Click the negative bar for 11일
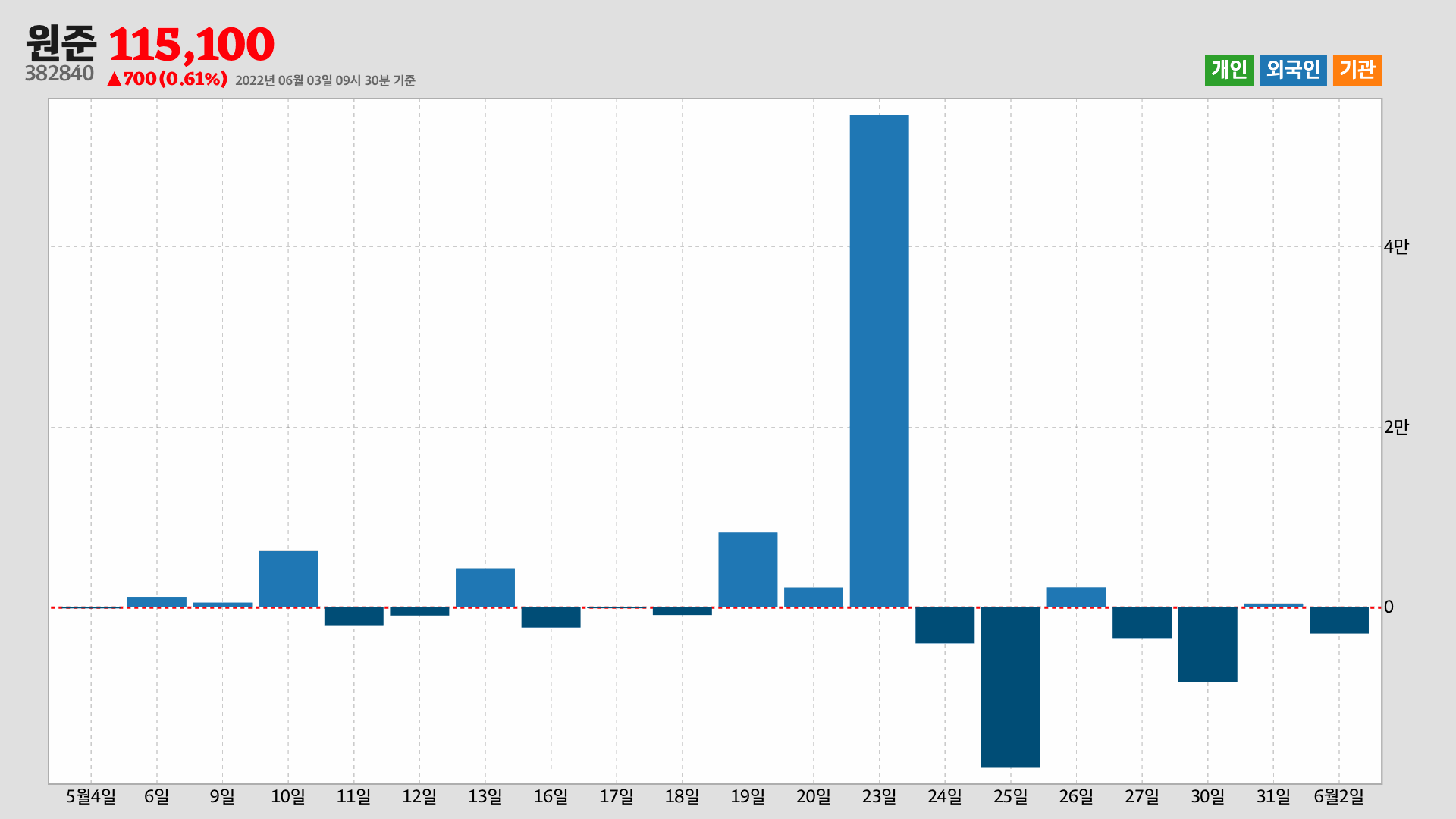1456x819 pixels. tap(354, 617)
